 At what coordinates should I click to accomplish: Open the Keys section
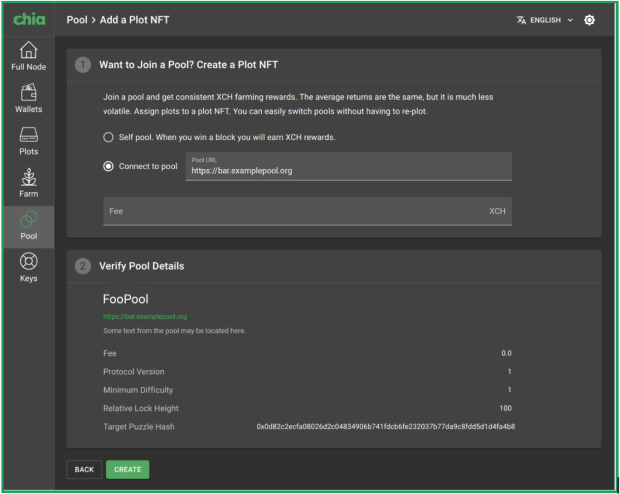coord(28,268)
